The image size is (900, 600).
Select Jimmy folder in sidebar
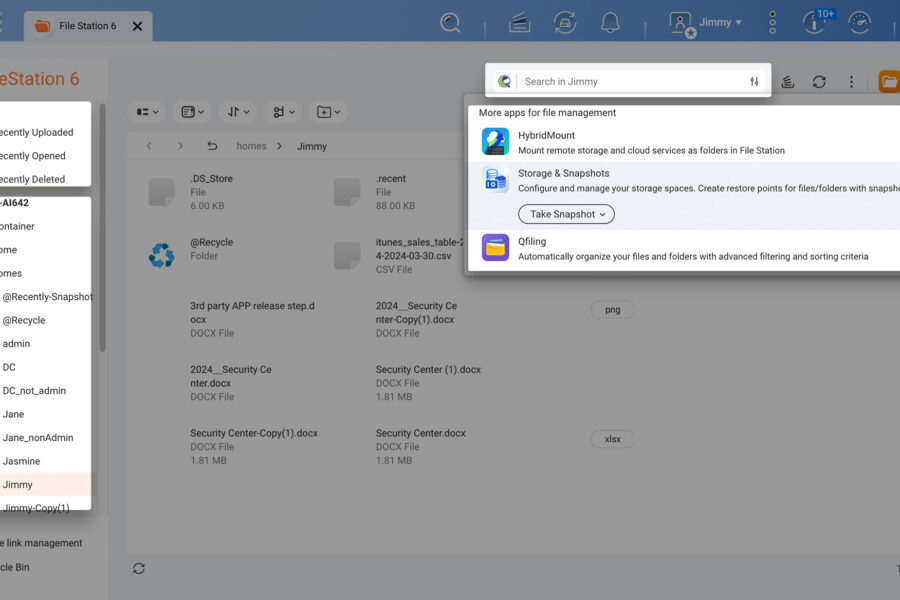(45, 485)
